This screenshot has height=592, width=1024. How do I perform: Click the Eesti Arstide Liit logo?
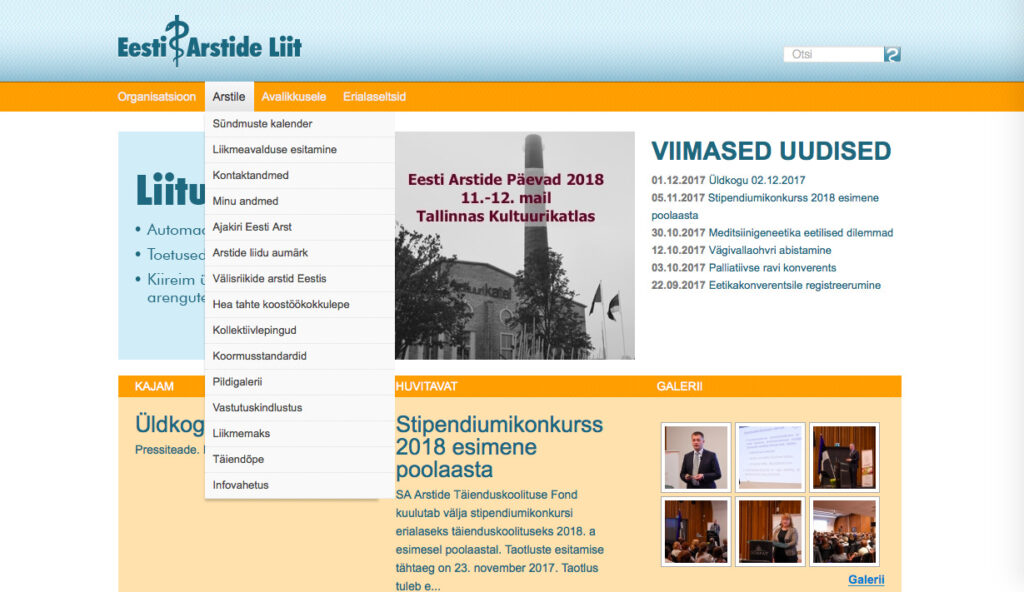tap(210, 41)
